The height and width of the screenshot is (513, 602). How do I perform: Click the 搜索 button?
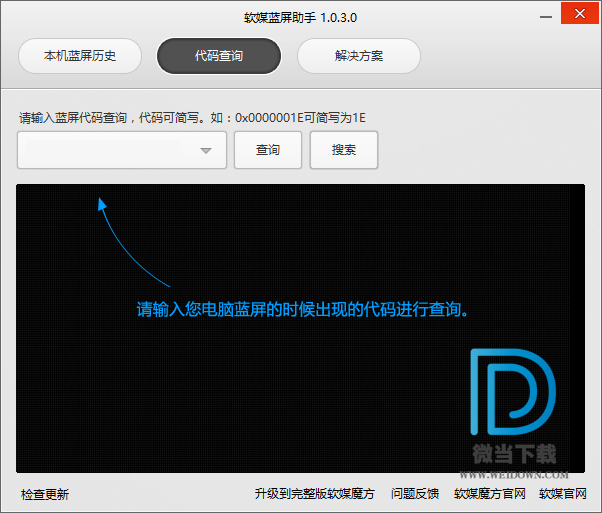[344, 150]
